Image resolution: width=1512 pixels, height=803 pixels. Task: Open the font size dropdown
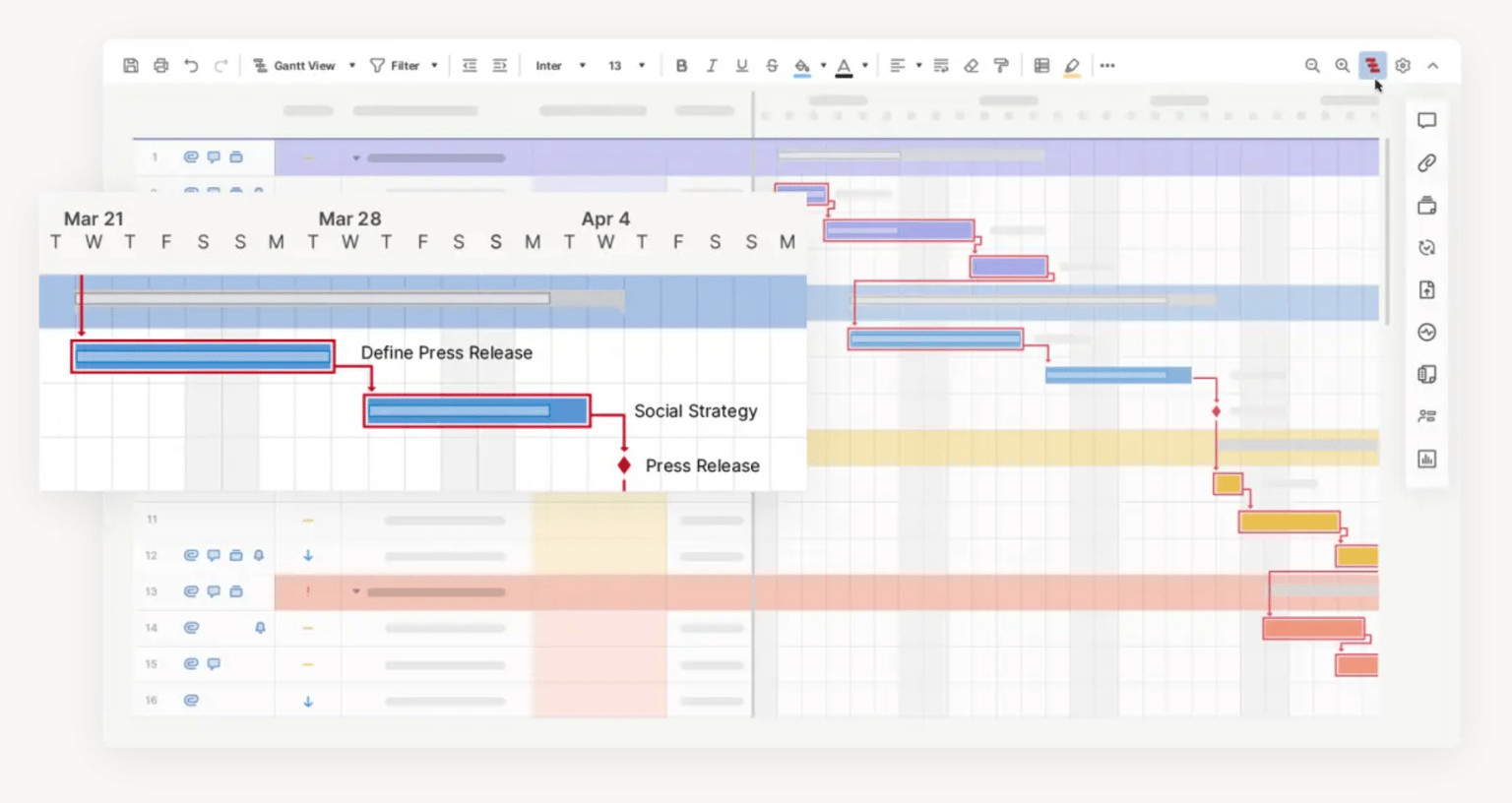[x=641, y=65]
